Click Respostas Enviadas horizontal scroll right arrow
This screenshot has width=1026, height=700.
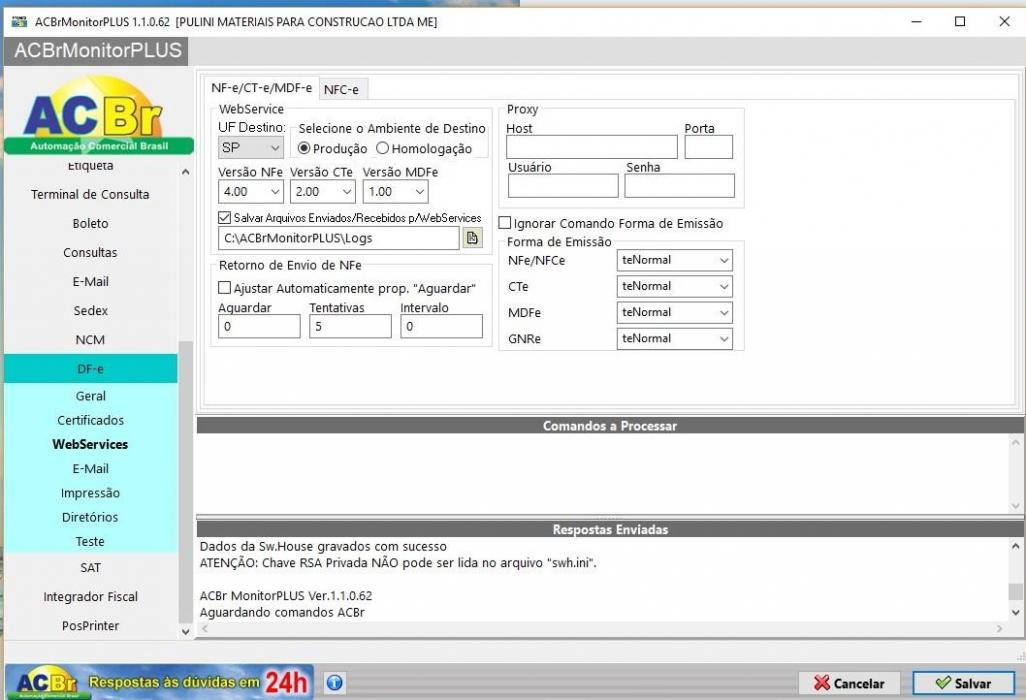pyautogui.click(x=999, y=629)
